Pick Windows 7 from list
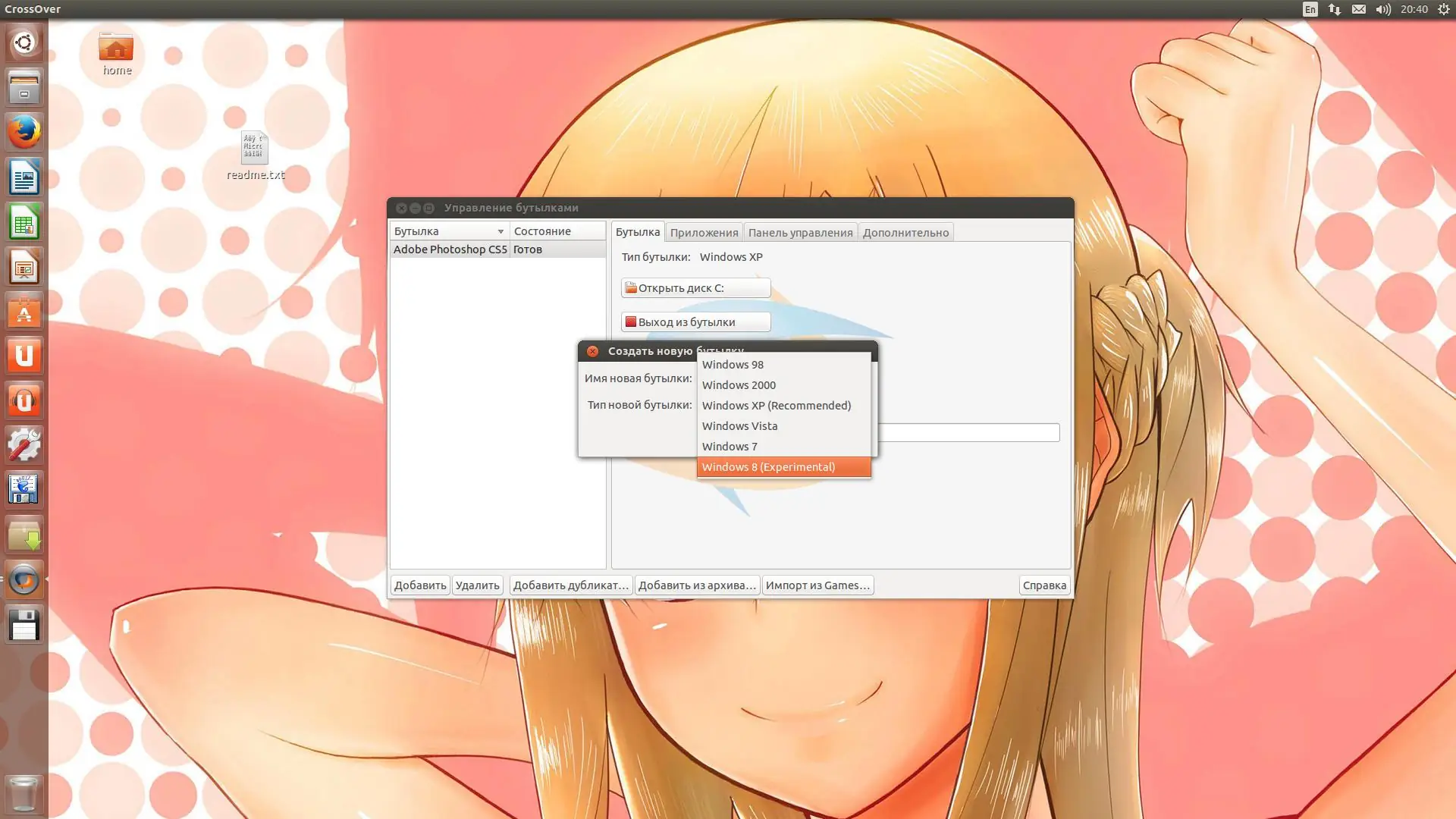The height and width of the screenshot is (819, 1456). click(x=783, y=447)
